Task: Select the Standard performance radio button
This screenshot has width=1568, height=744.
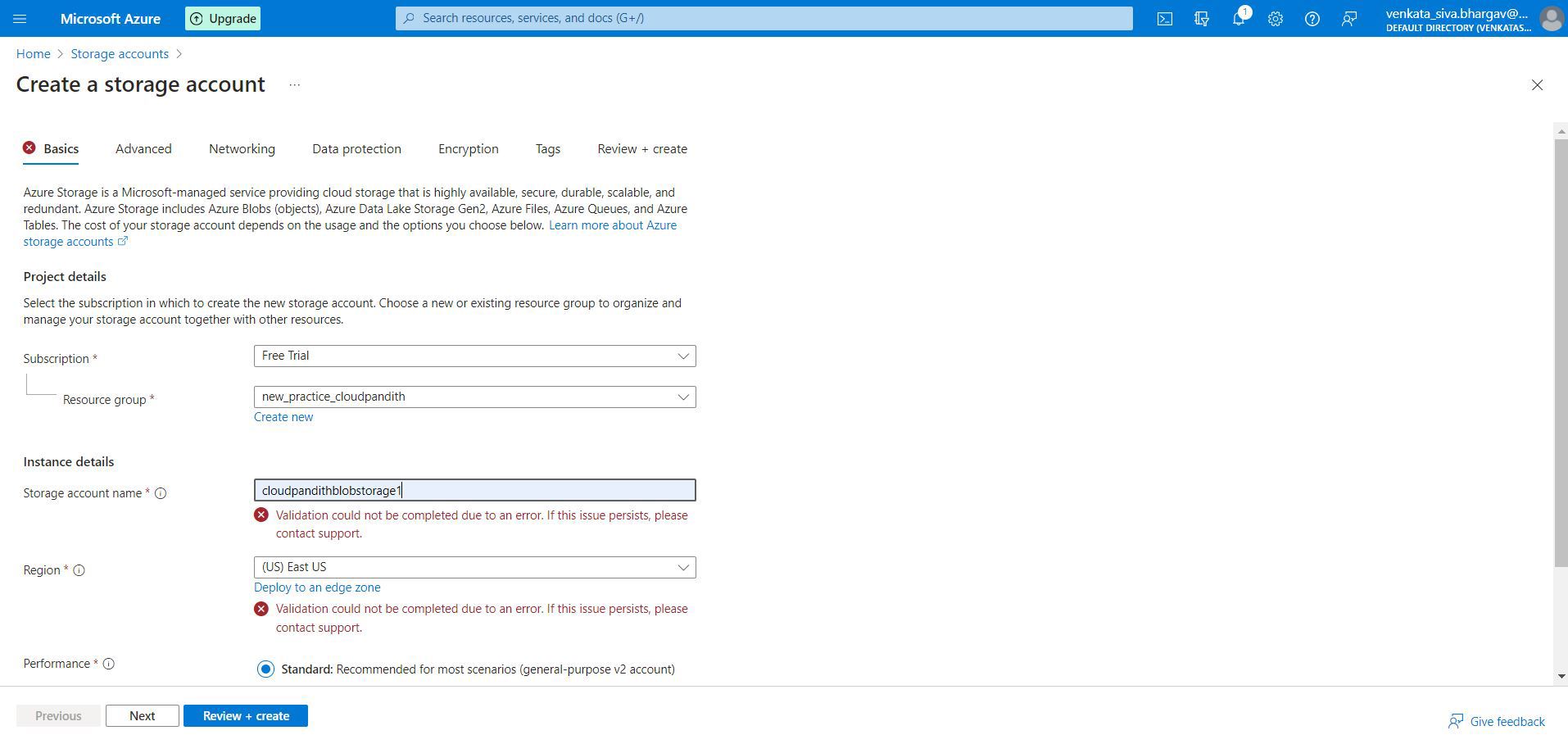Action: click(265, 669)
